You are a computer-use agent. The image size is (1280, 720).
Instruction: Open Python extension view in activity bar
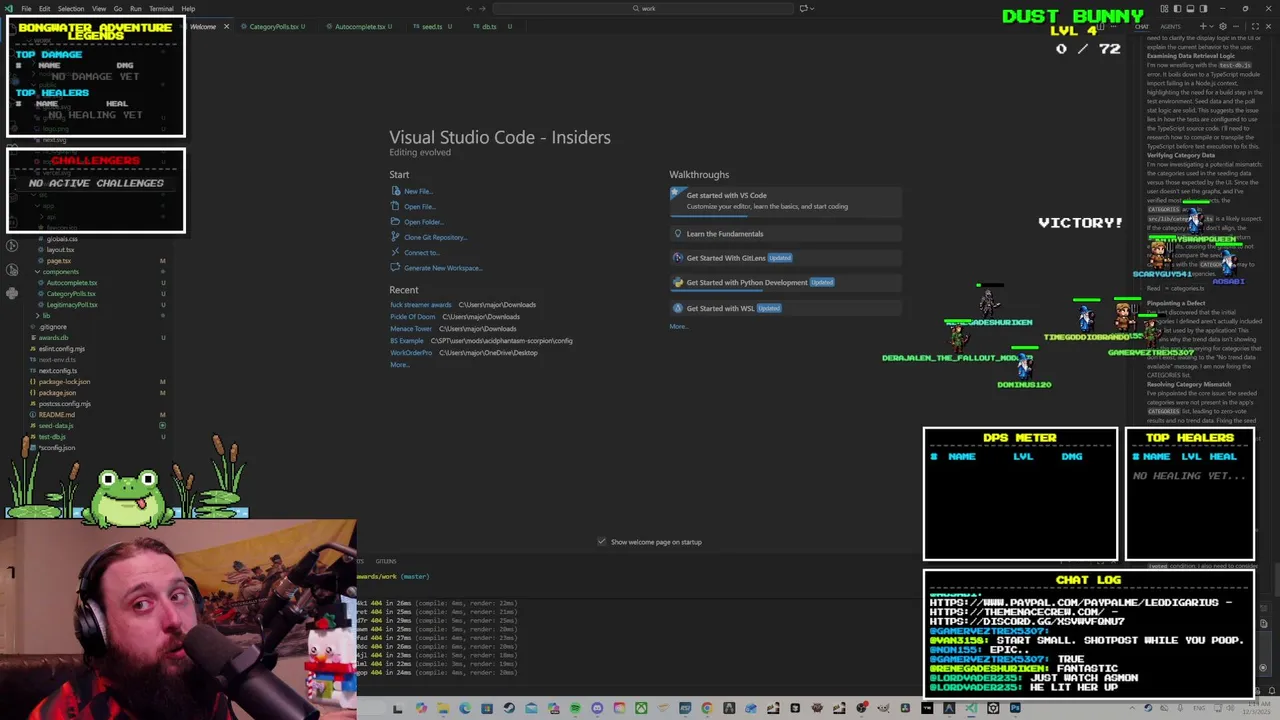[x=11, y=293]
